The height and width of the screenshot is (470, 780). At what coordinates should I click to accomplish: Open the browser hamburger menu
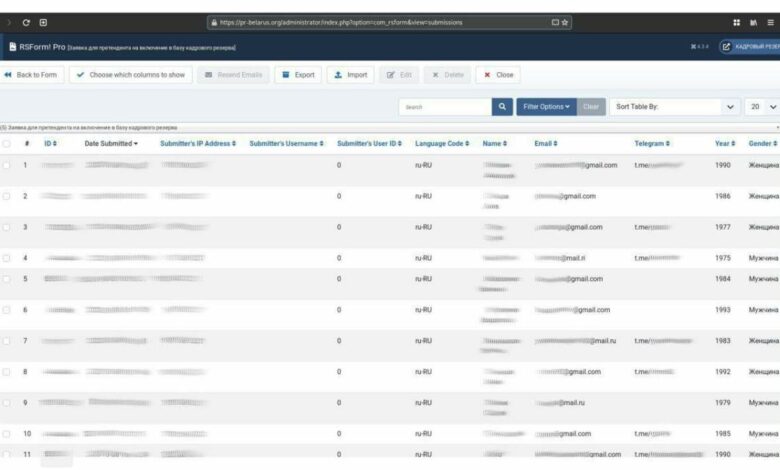coord(770,22)
